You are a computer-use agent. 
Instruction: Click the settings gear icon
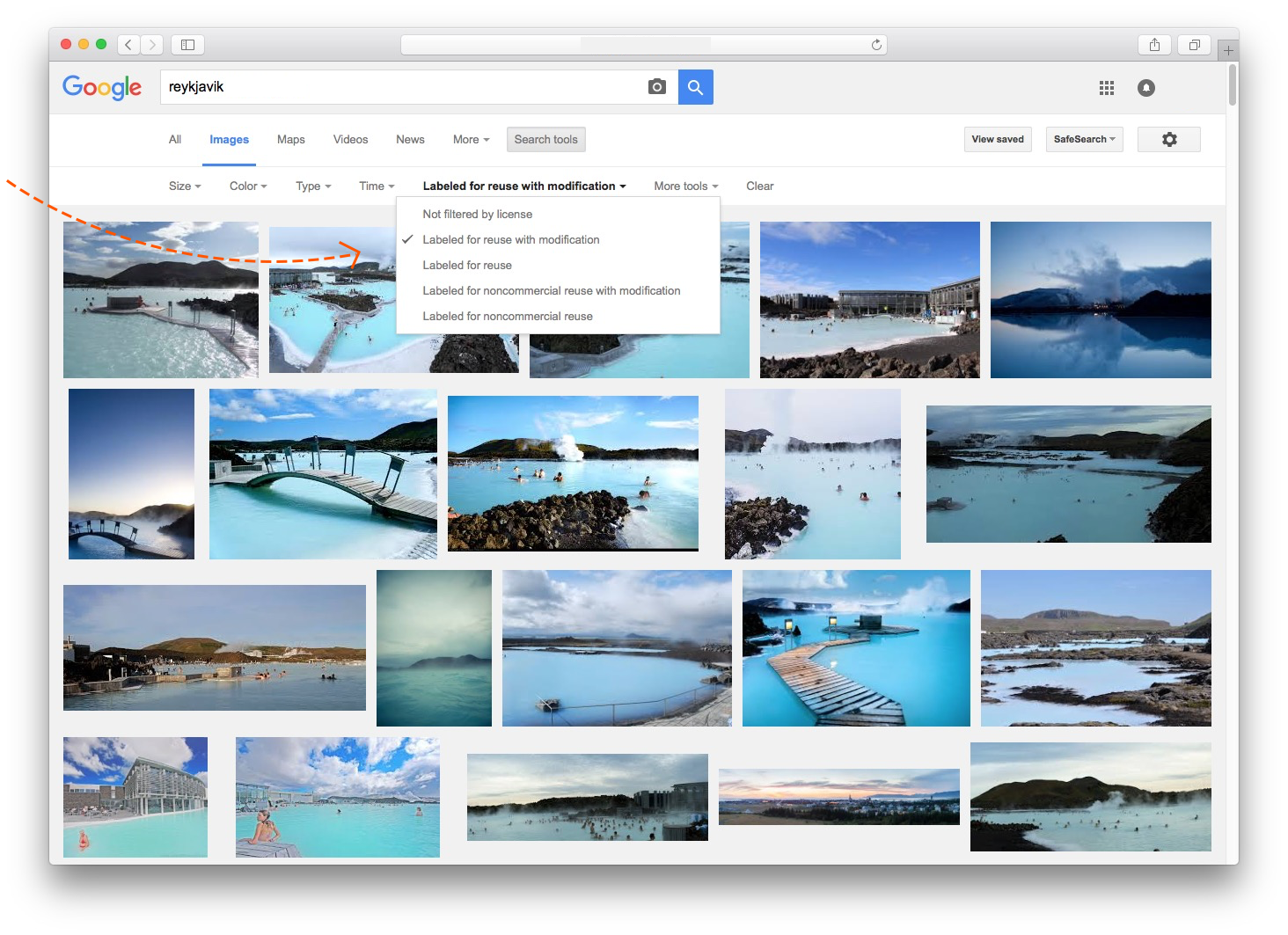(1168, 140)
